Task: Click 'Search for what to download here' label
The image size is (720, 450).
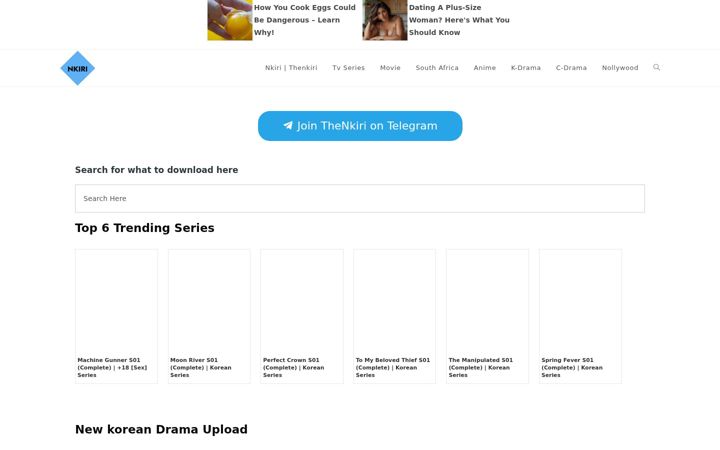Action: [x=157, y=170]
